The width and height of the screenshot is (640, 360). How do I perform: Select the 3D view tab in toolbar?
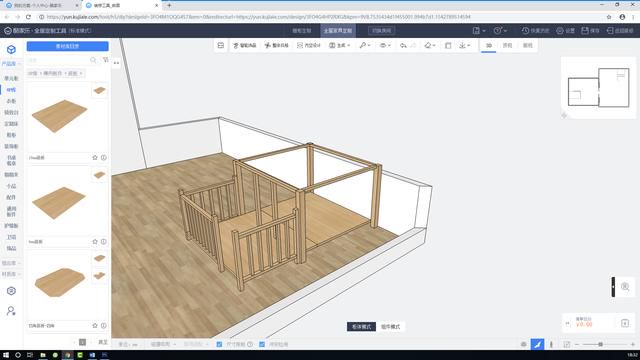click(x=489, y=45)
